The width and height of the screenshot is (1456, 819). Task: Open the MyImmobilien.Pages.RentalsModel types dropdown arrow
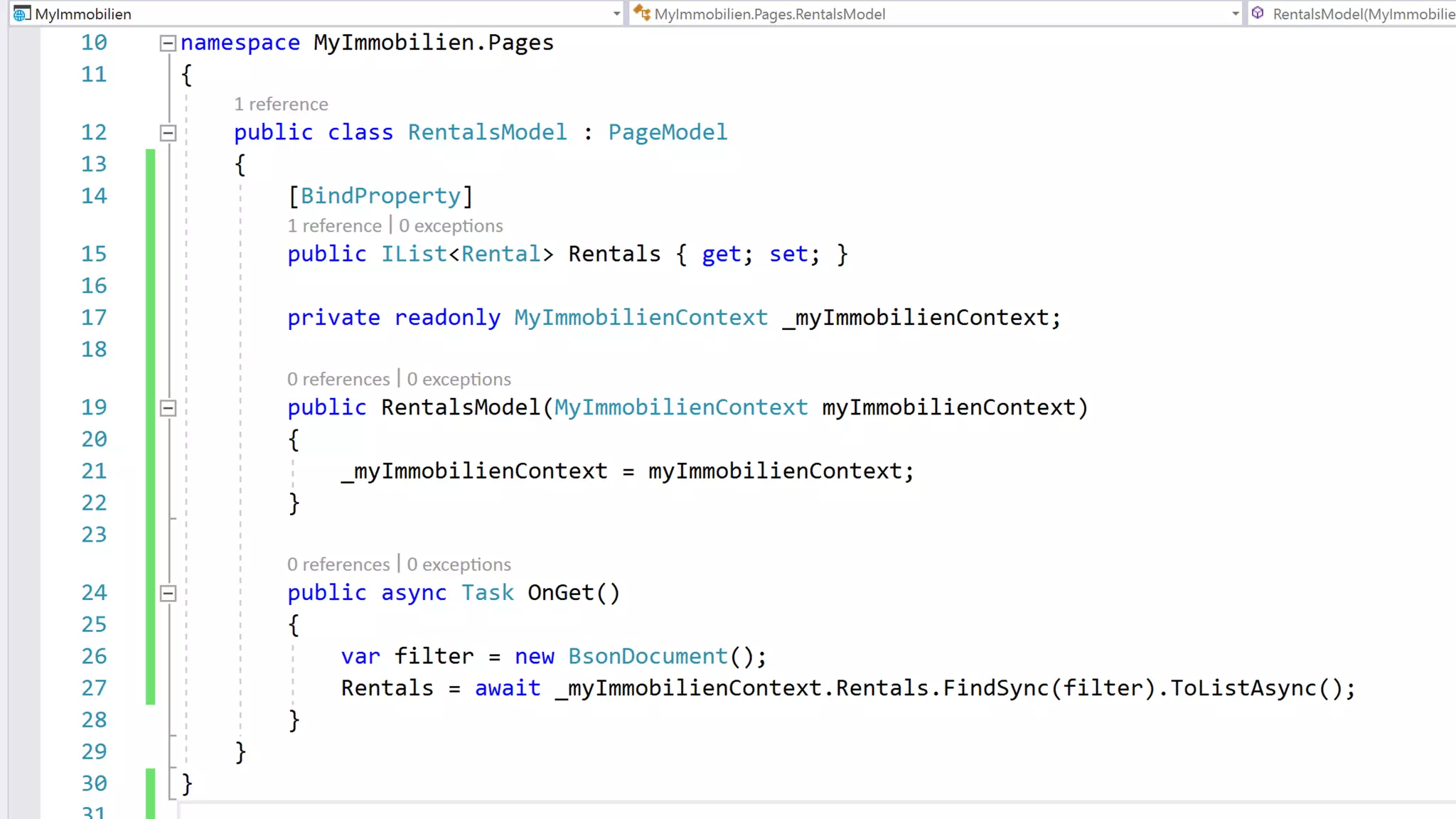pos(1235,14)
